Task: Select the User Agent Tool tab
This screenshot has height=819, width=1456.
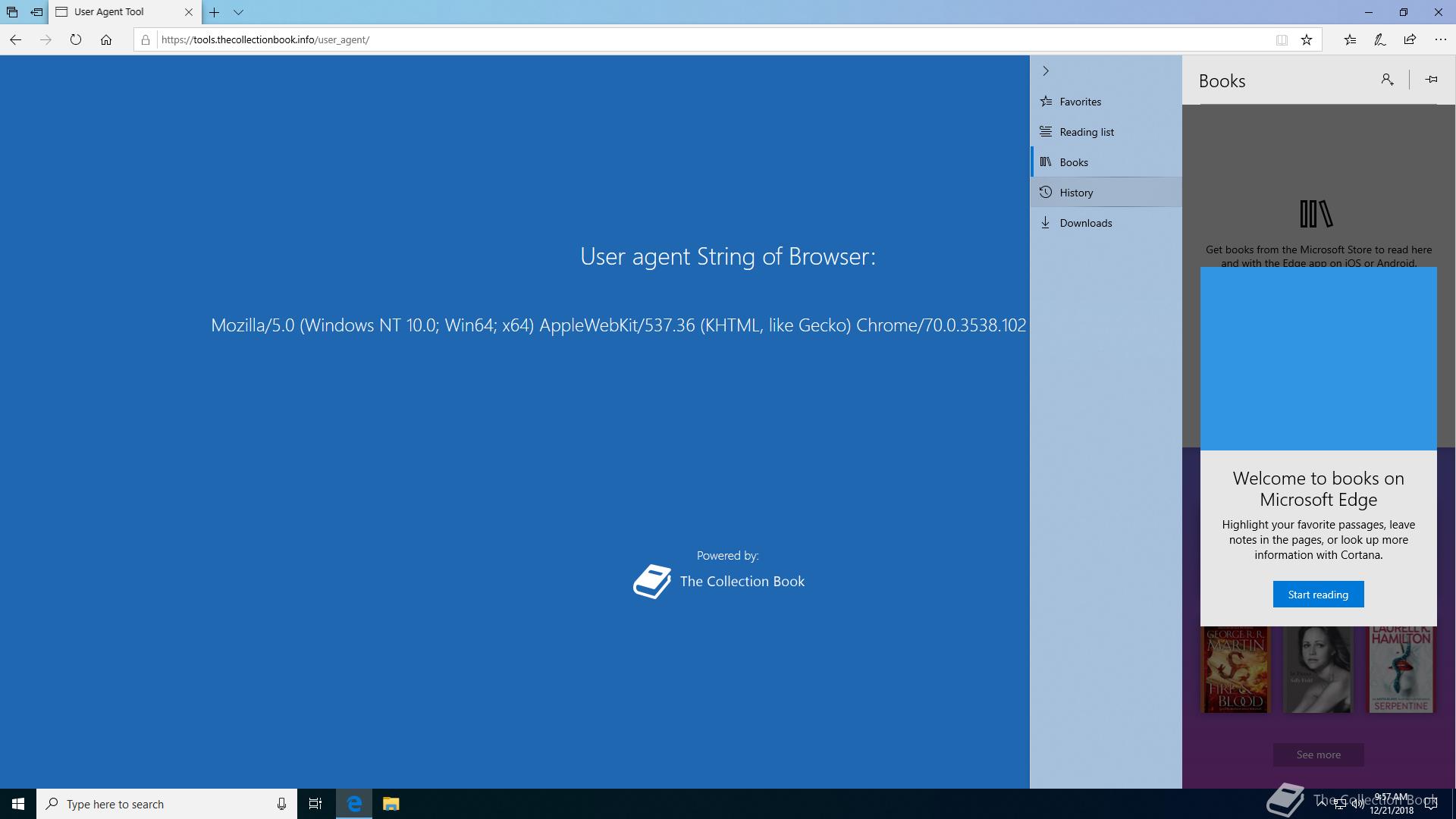Action: [x=125, y=12]
